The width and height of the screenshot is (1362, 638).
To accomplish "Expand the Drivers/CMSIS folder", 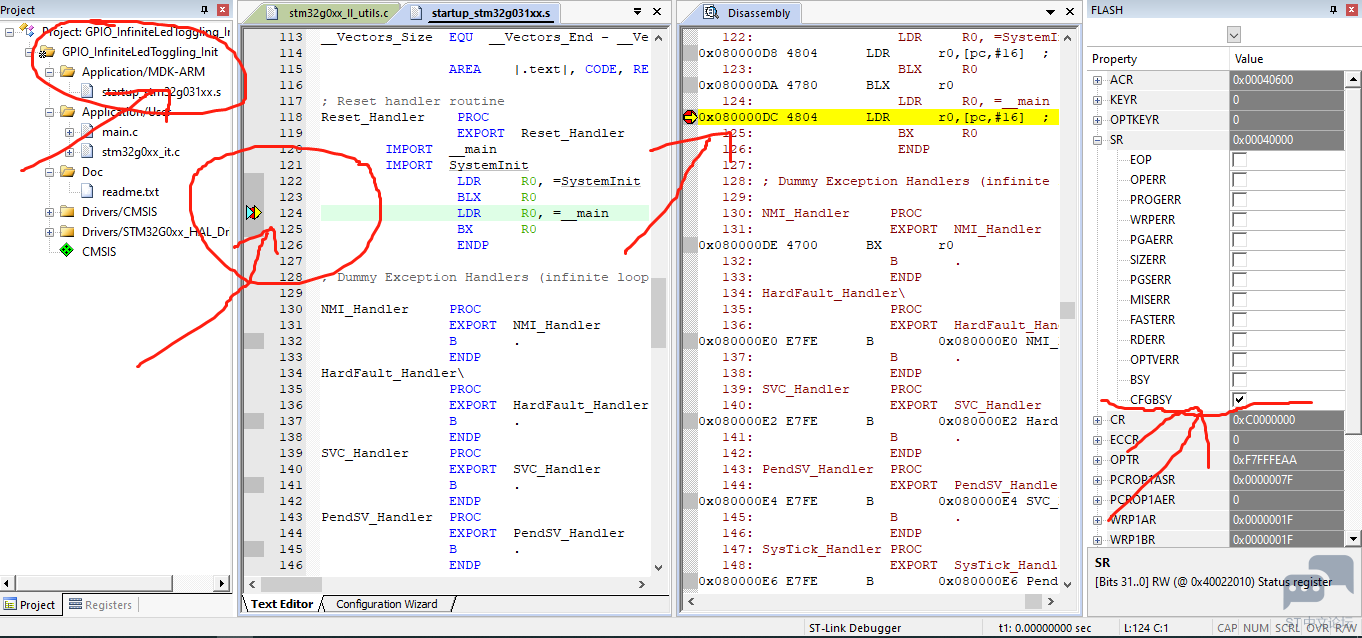I will (50, 212).
